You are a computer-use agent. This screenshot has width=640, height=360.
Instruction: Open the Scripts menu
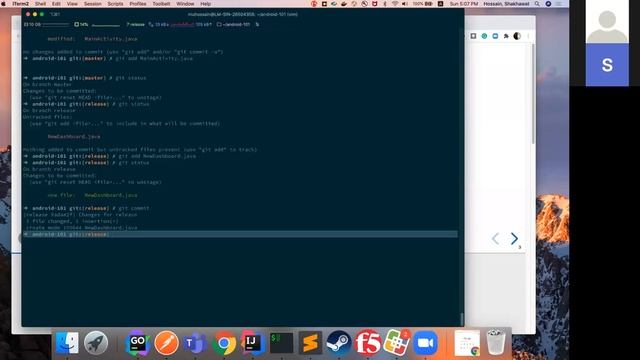pos(115,4)
